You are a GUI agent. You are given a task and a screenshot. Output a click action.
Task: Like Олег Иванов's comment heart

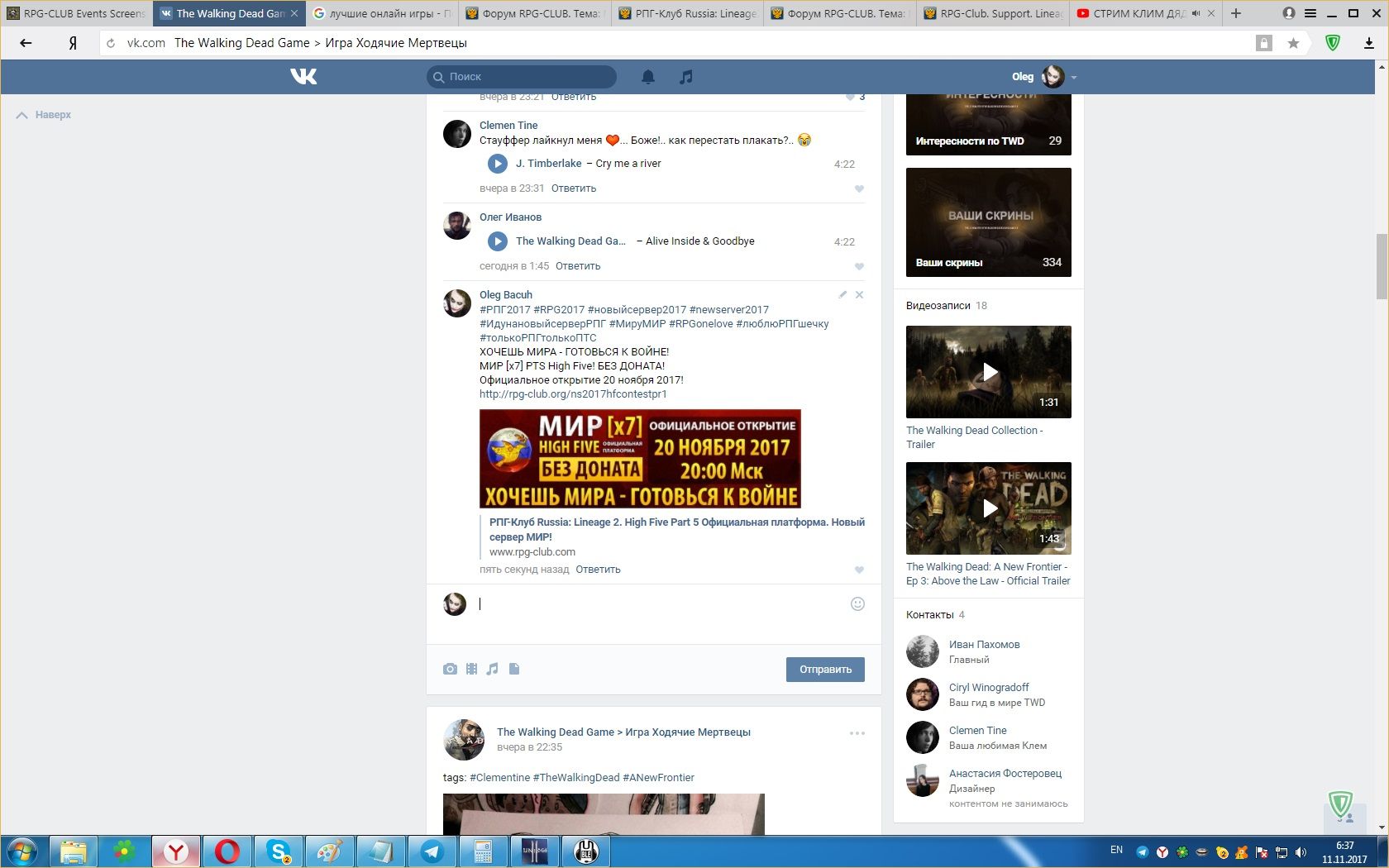coord(859,266)
